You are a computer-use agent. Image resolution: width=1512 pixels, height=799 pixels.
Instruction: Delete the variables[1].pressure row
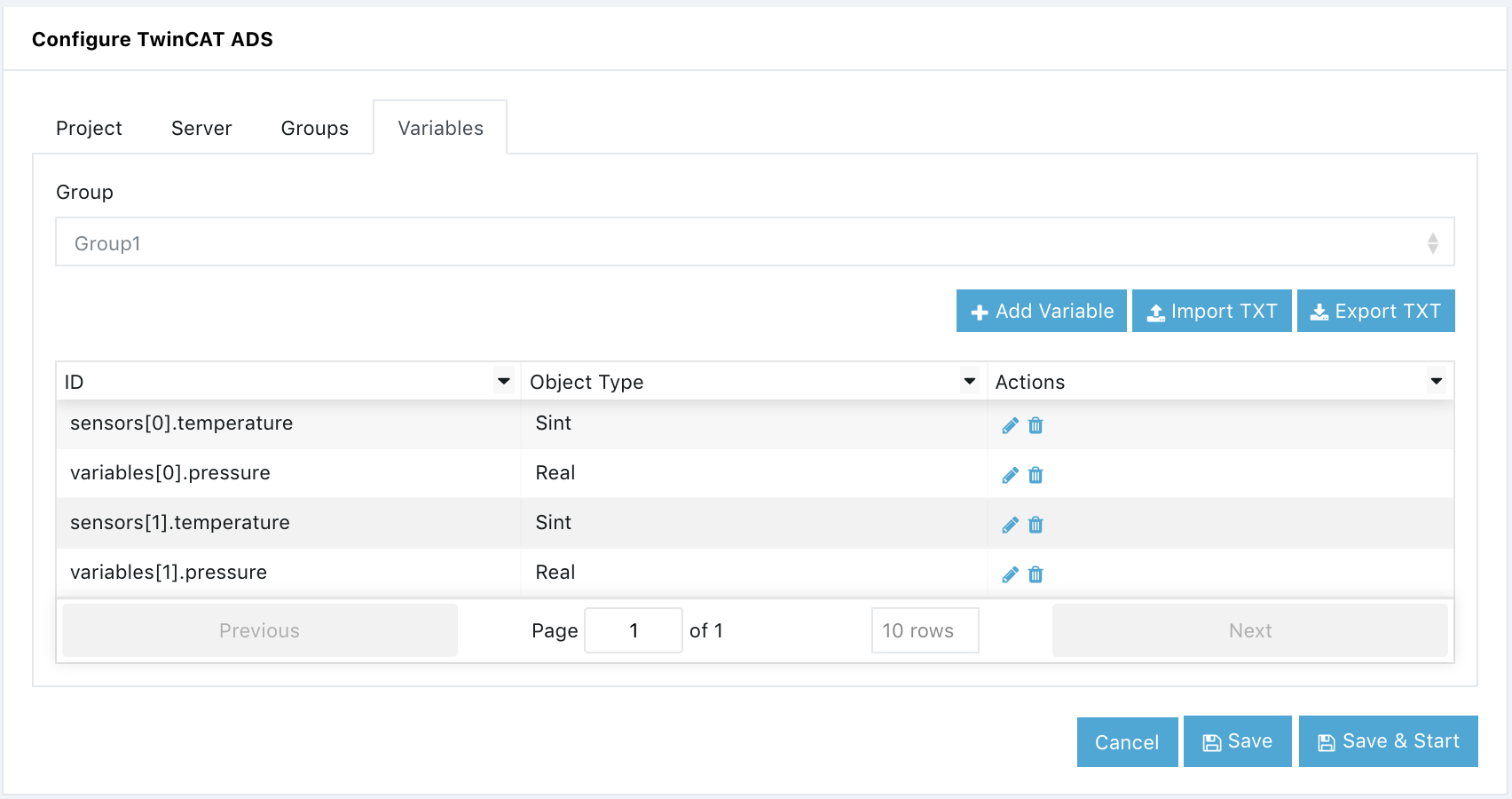[x=1036, y=574]
